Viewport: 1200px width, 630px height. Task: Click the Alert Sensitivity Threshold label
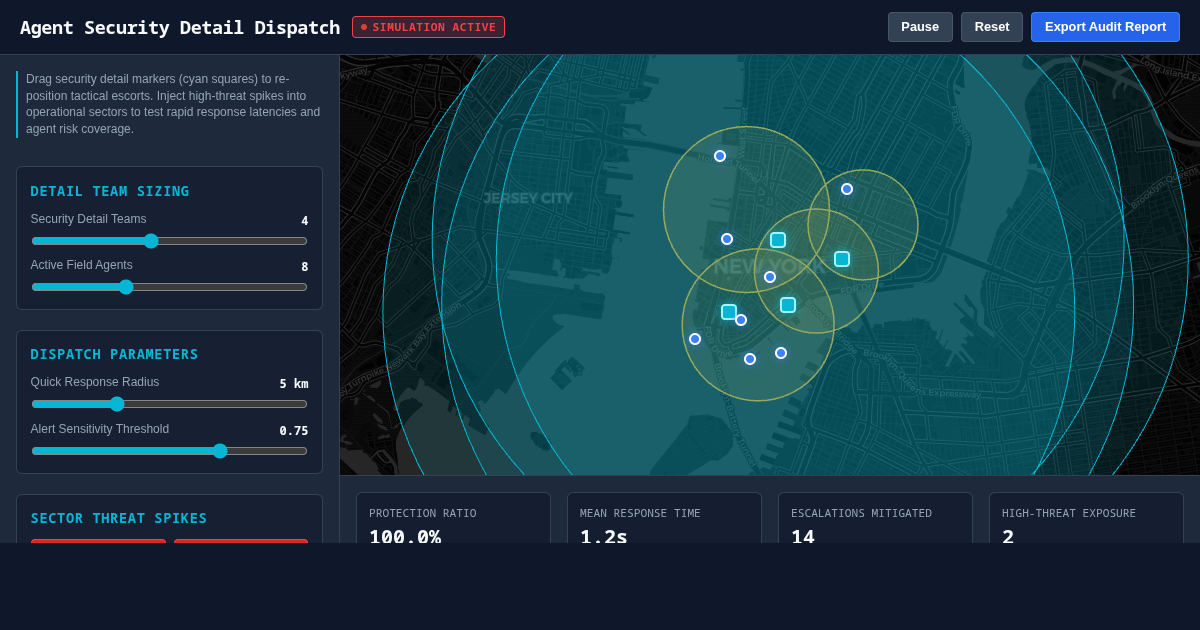pyautogui.click(x=100, y=429)
